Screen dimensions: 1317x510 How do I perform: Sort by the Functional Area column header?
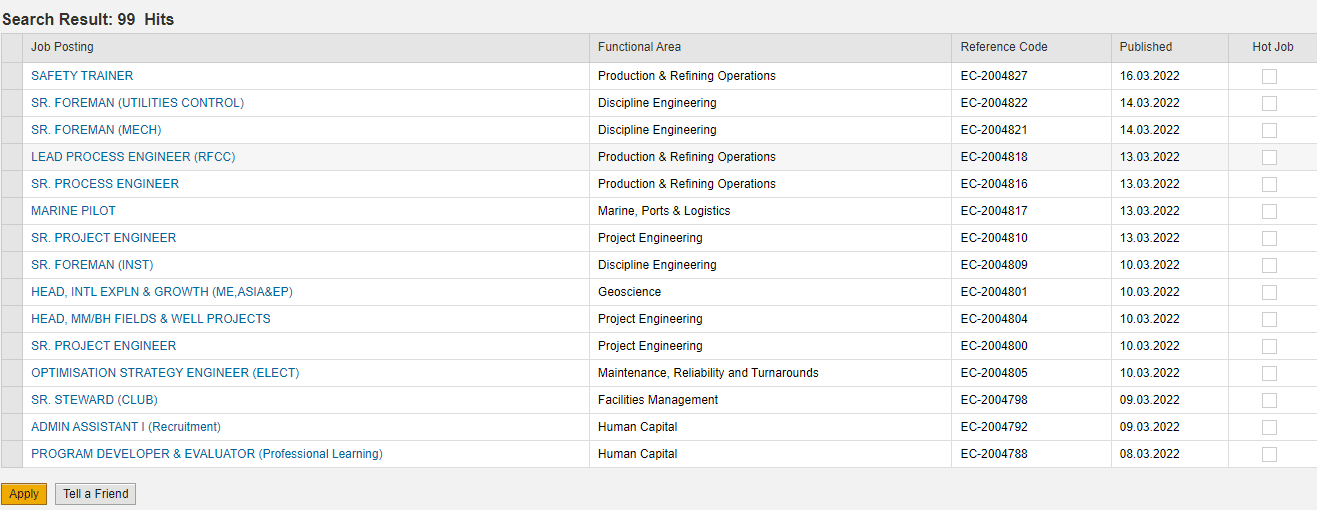(639, 47)
